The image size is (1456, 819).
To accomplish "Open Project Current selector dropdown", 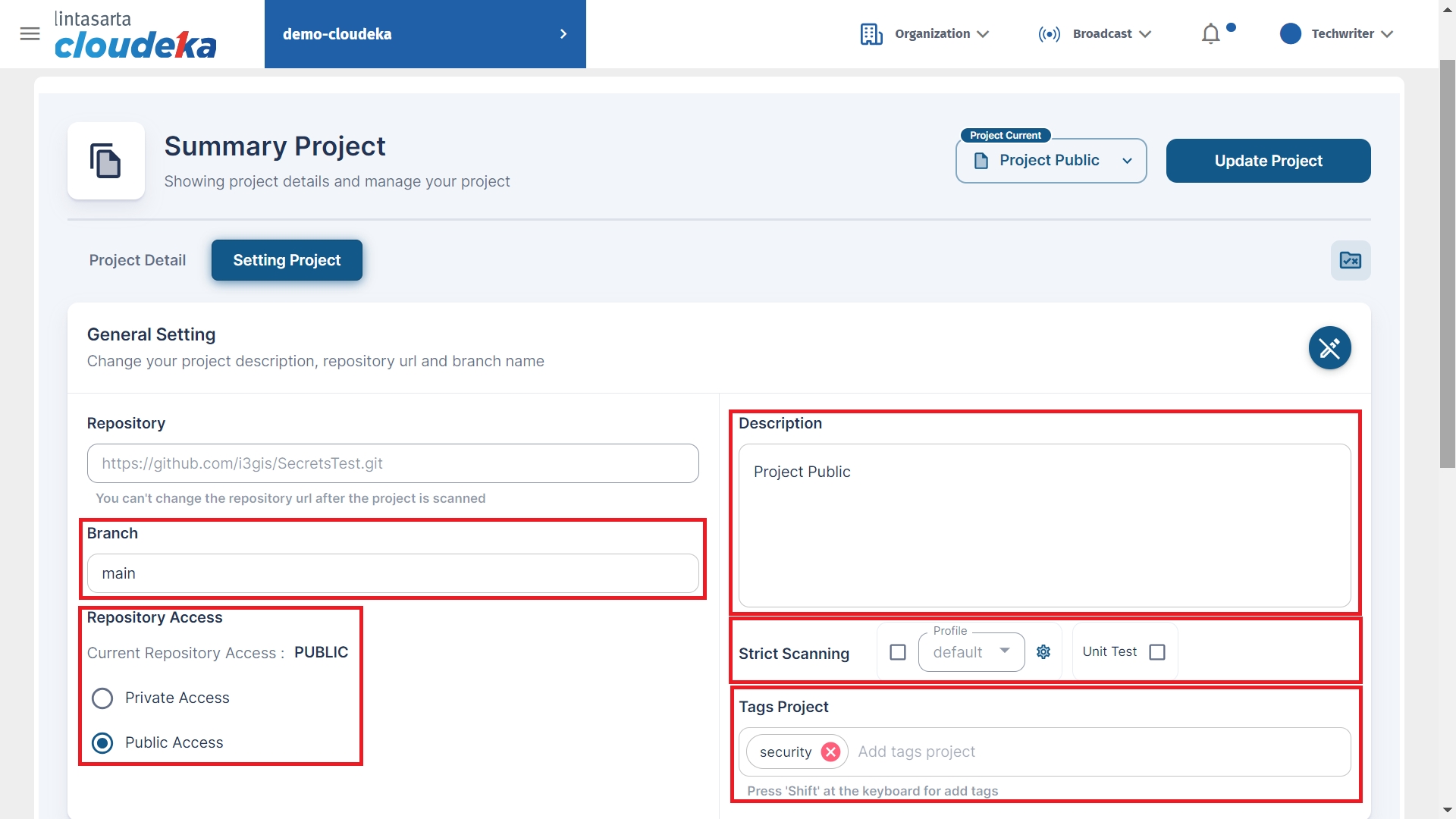I will [x=1050, y=161].
